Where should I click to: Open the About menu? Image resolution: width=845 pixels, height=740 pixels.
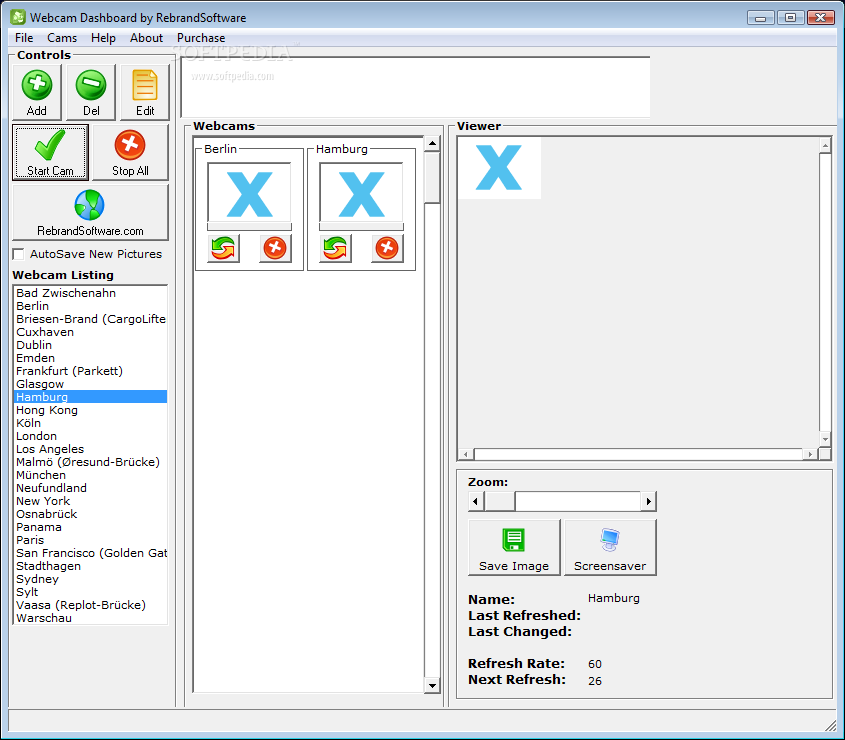click(x=146, y=38)
